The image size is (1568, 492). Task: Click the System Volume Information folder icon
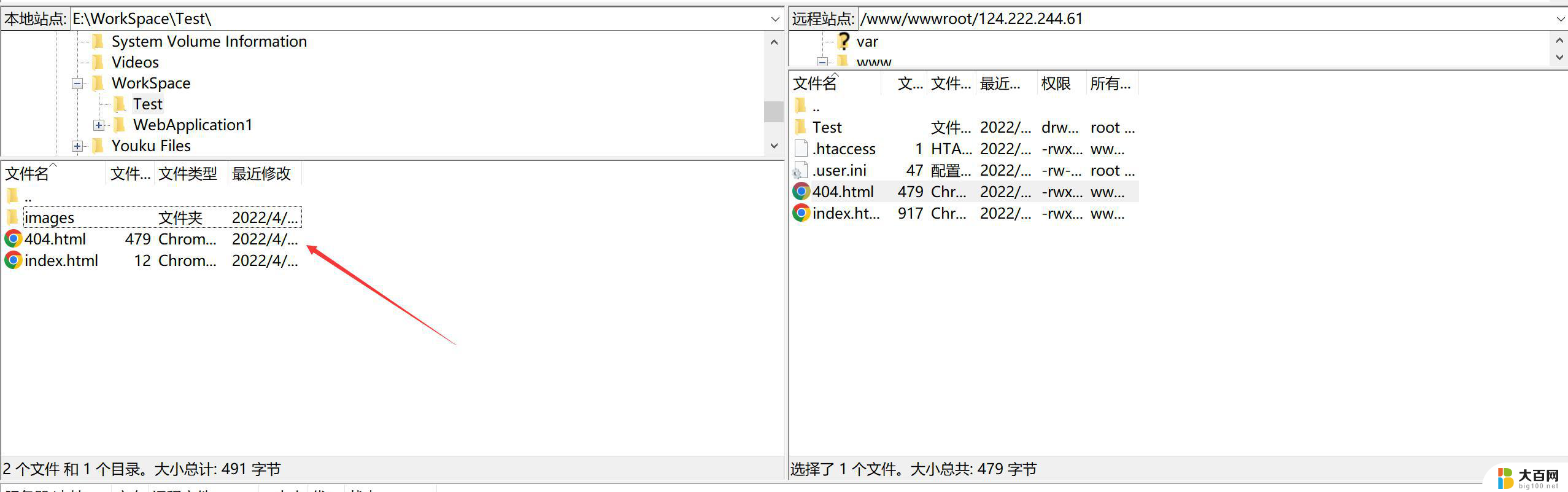(x=98, y=42)
